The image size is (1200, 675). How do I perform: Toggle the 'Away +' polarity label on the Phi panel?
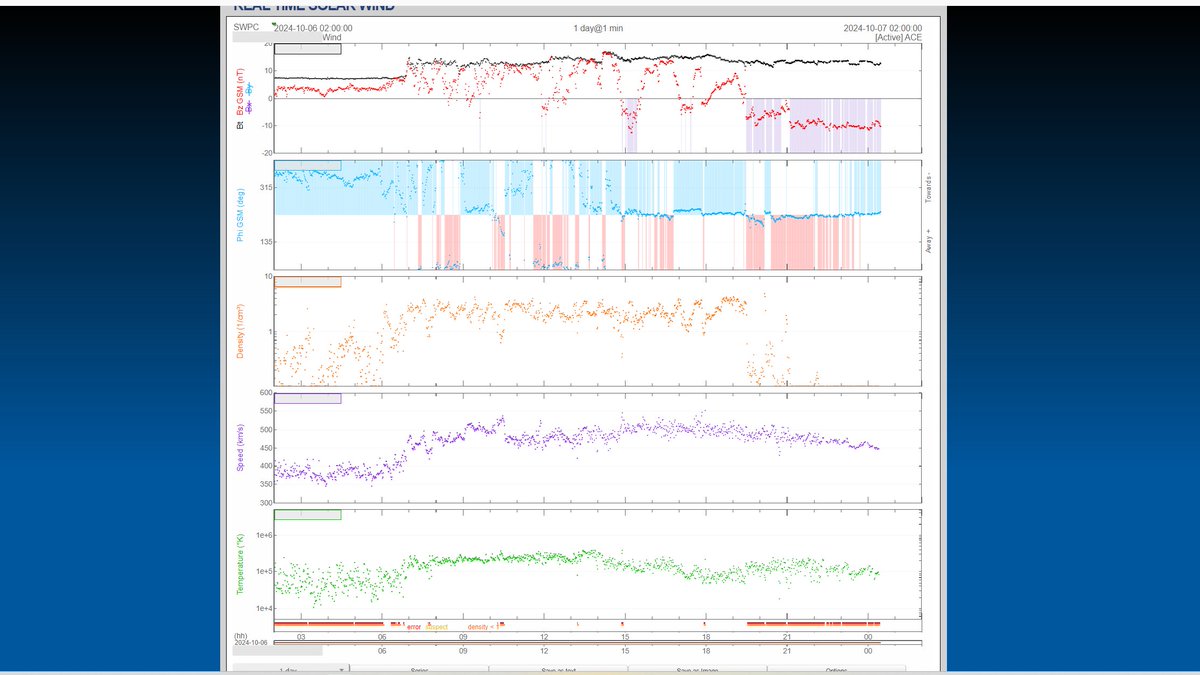(931, 240)
